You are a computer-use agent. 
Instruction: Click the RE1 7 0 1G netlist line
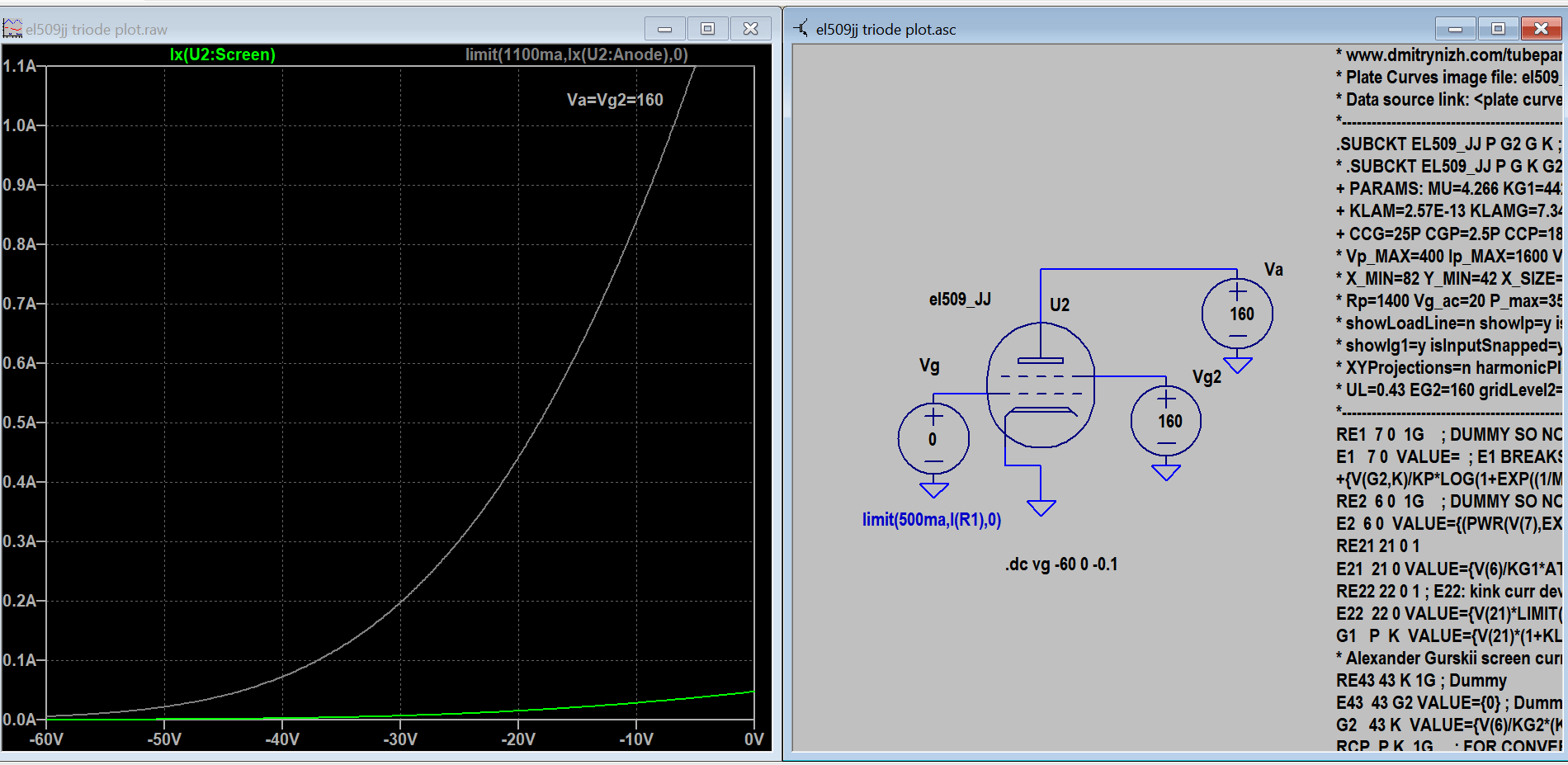tap(1449, 435)
